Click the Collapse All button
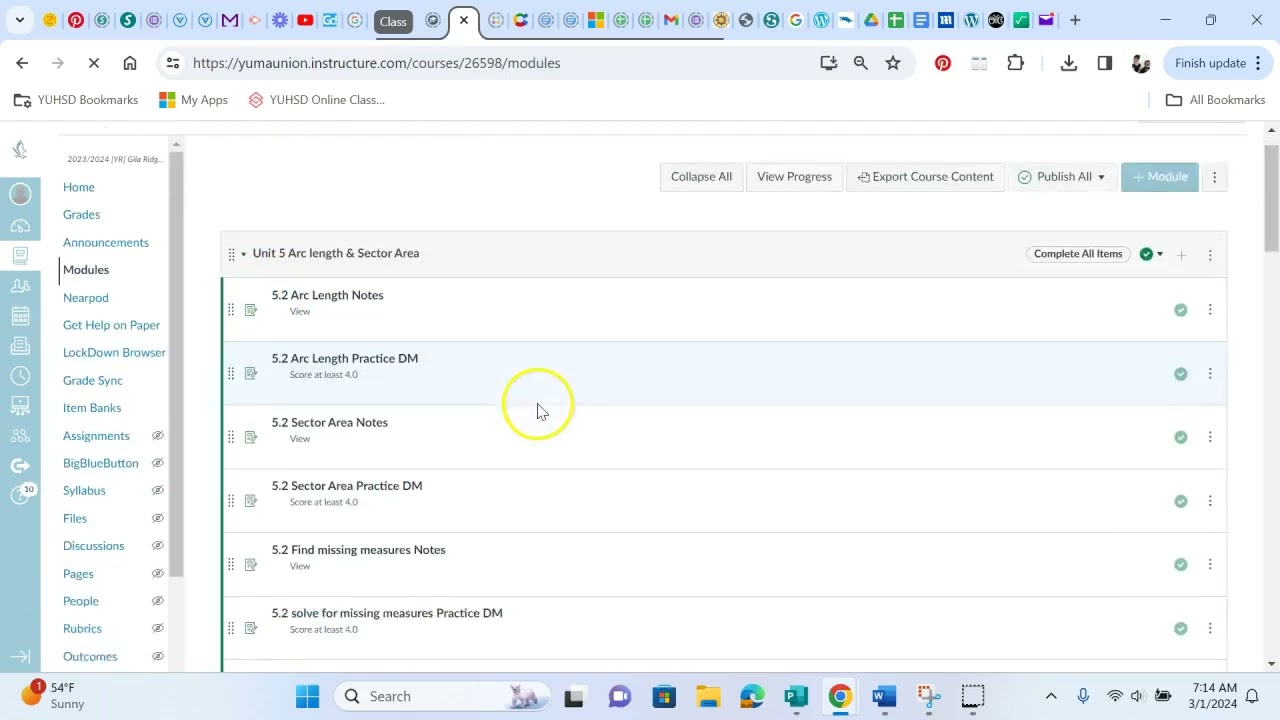 tap(701, 177)
